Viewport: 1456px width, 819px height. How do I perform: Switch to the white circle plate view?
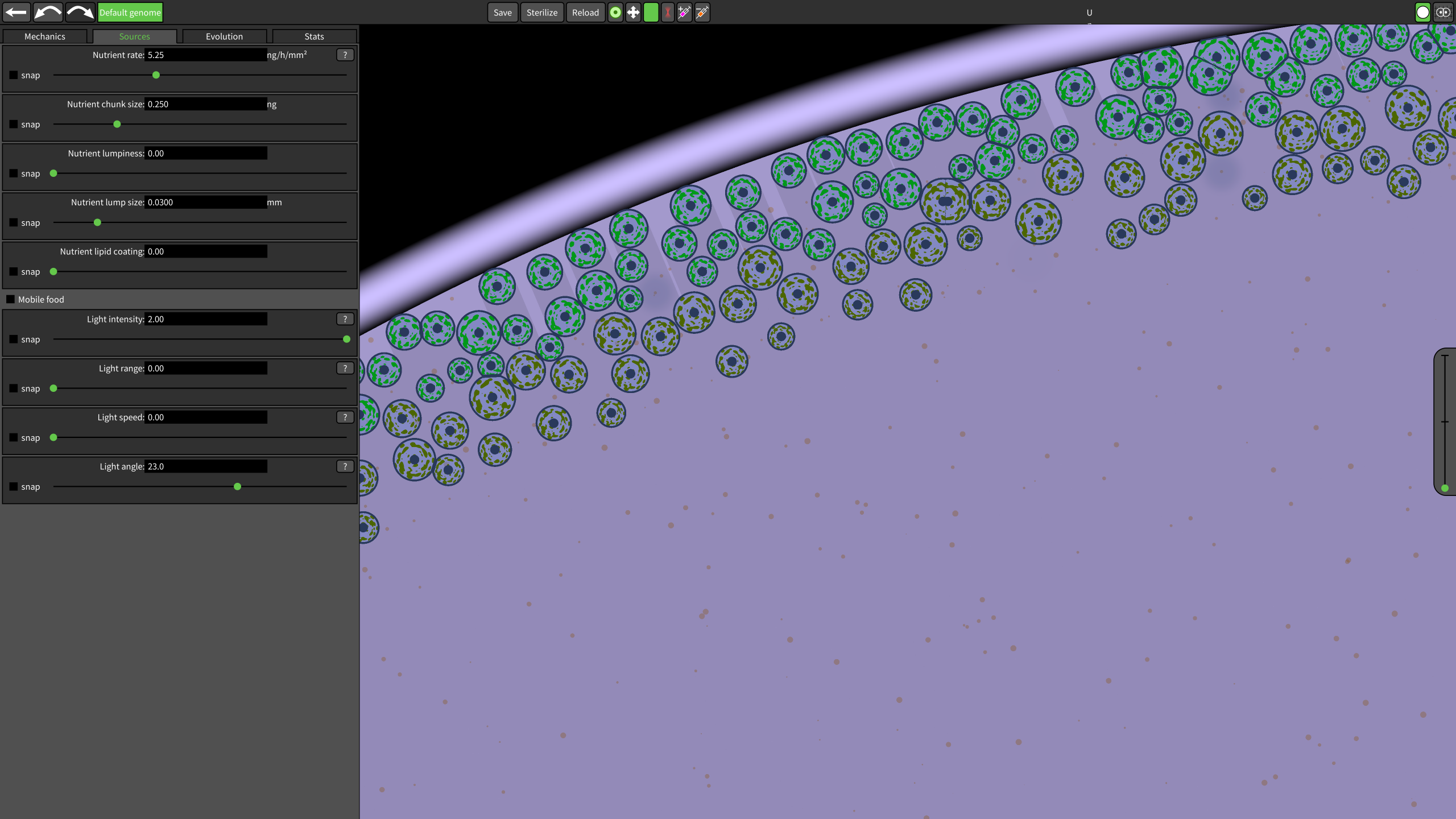[x=1422, y=13]
